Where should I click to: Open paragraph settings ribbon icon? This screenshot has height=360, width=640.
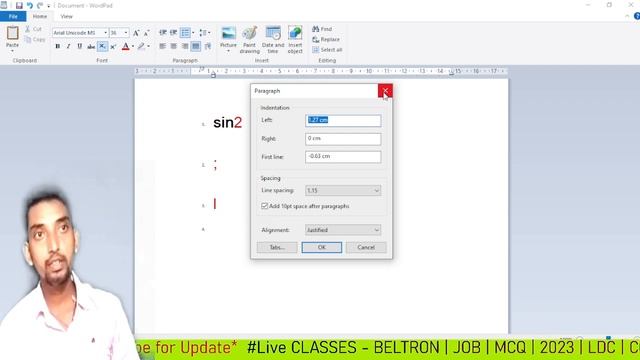point(208,46)
